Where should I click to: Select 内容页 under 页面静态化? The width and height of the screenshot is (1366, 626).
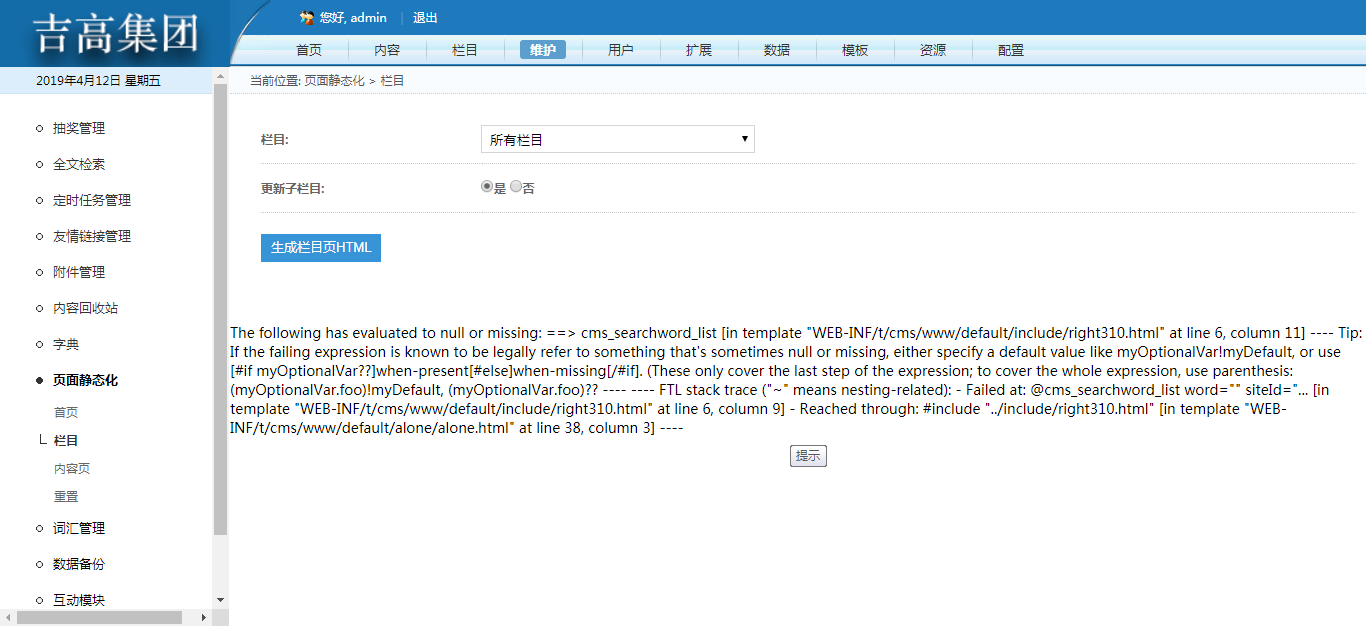pyautogui.click(x=72, y=468)
